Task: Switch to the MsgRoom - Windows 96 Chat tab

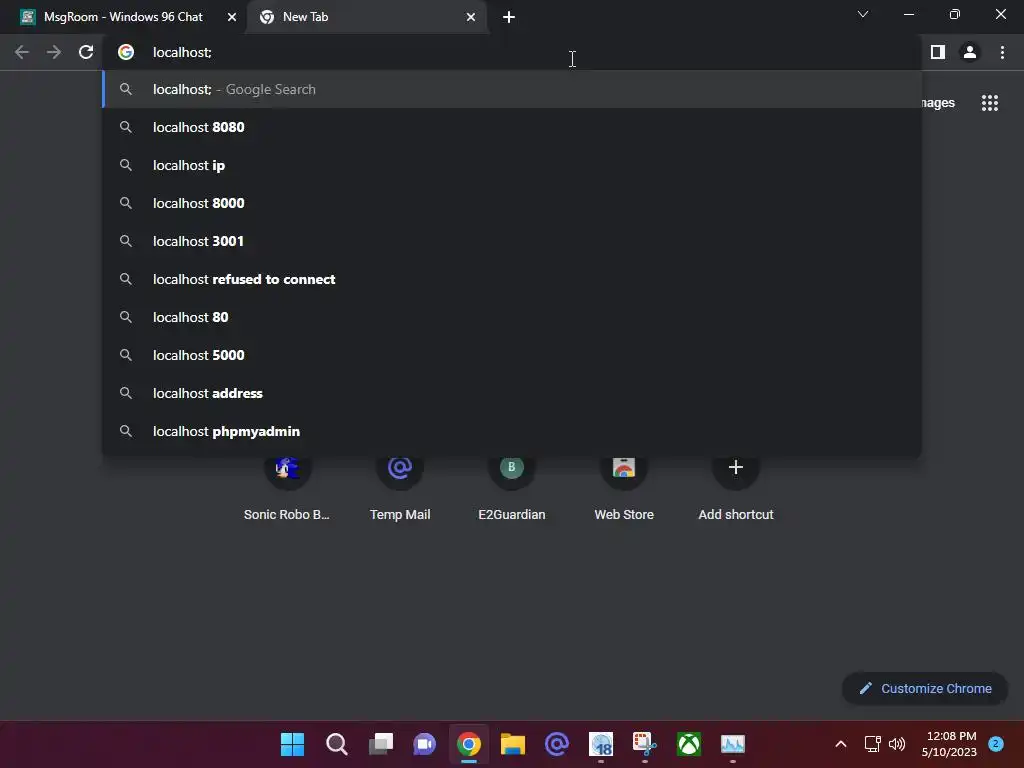Action: pyautogui.click(x=123, y=17)
